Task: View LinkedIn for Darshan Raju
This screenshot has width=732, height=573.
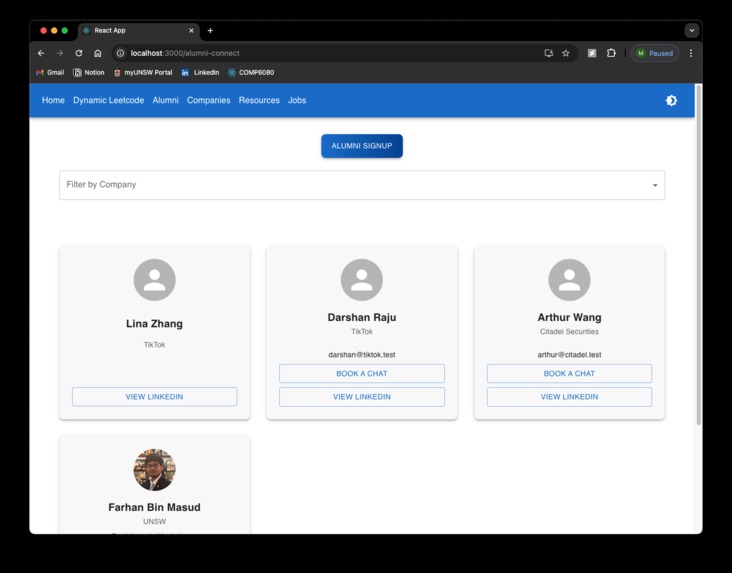Action: [x=362, y=396]
